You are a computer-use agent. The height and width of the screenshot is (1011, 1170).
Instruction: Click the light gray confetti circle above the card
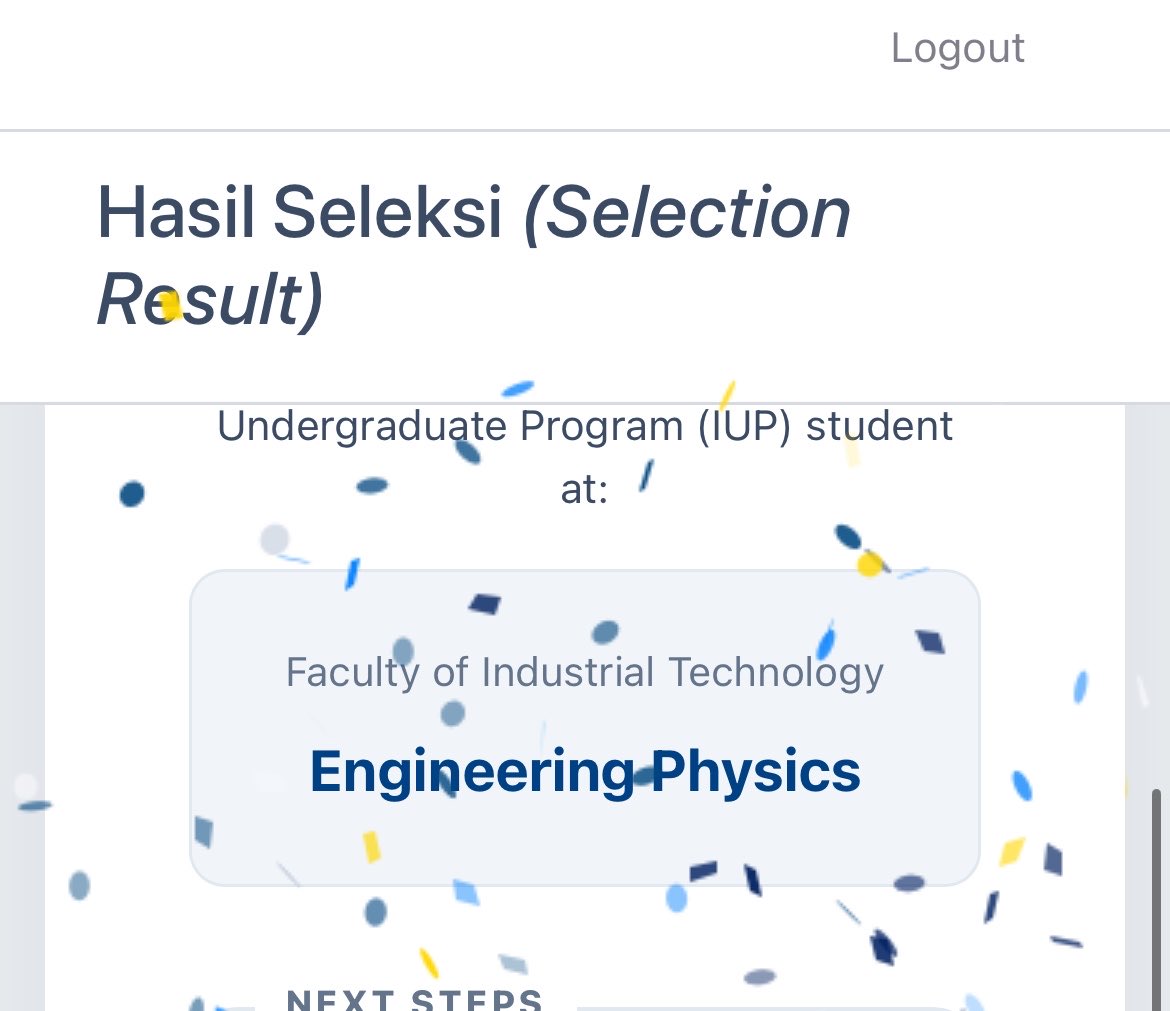275,539
